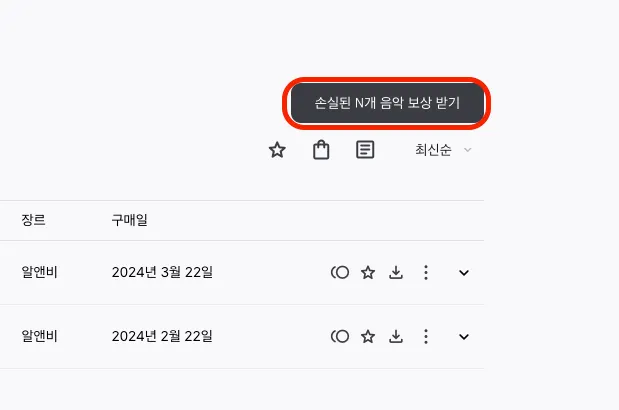Click the chevron next to 최신순

467,150
